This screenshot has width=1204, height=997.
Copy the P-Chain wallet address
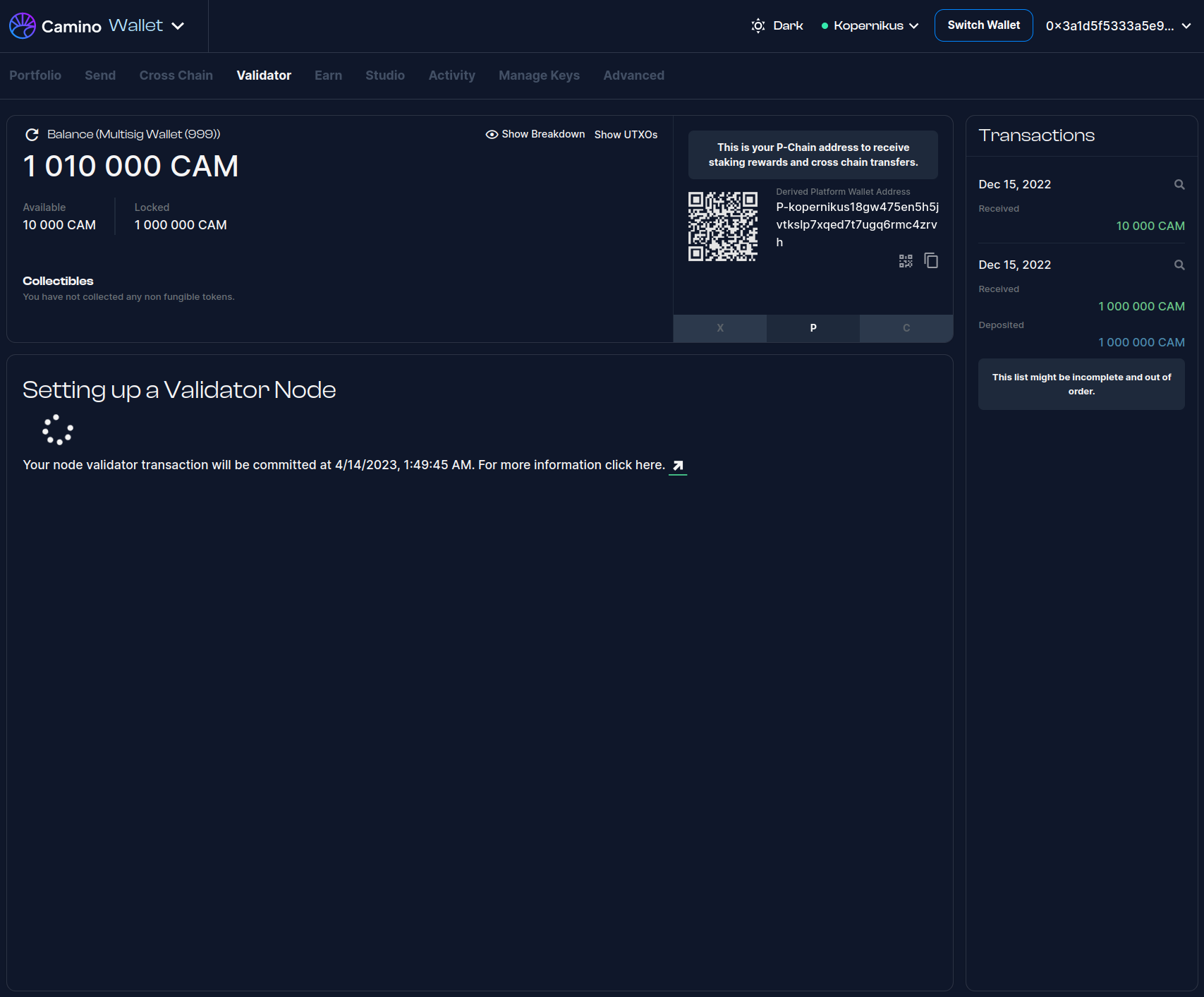931,261
